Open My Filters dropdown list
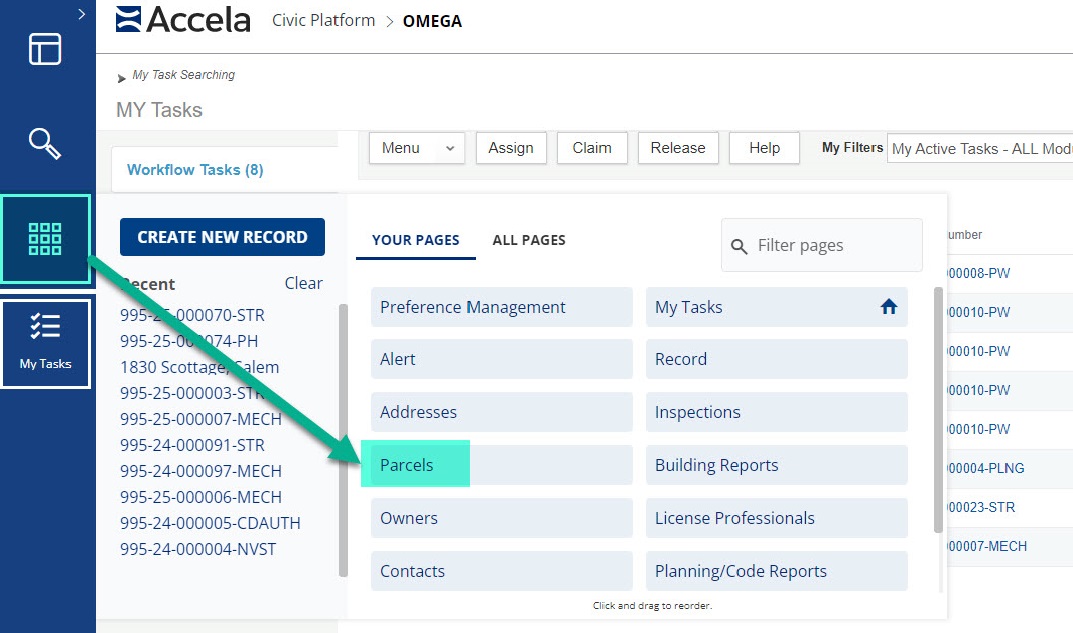1073x633 pixels. [x=979, y=149]
